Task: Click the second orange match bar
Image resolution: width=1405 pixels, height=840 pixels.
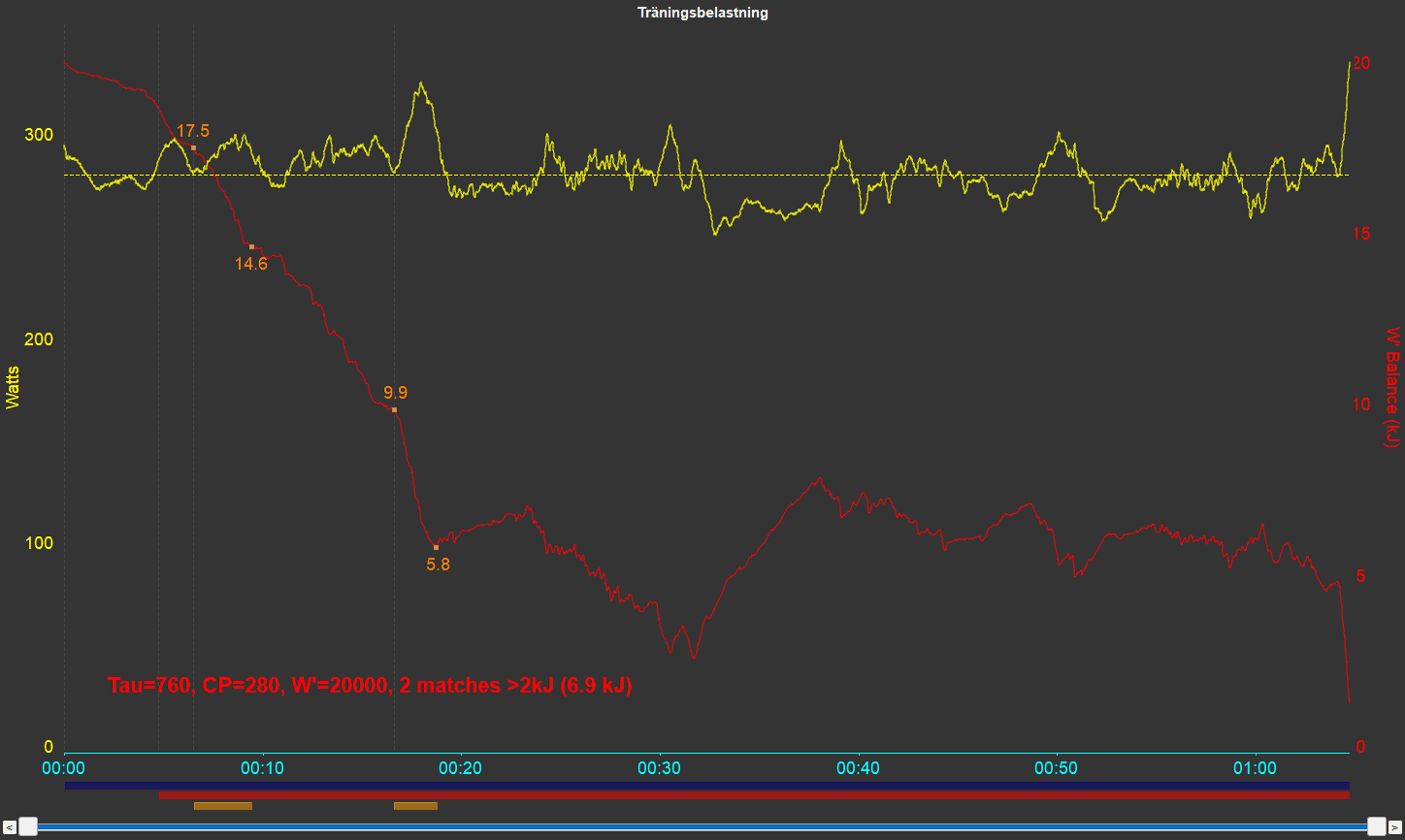Action: (415, 806)
